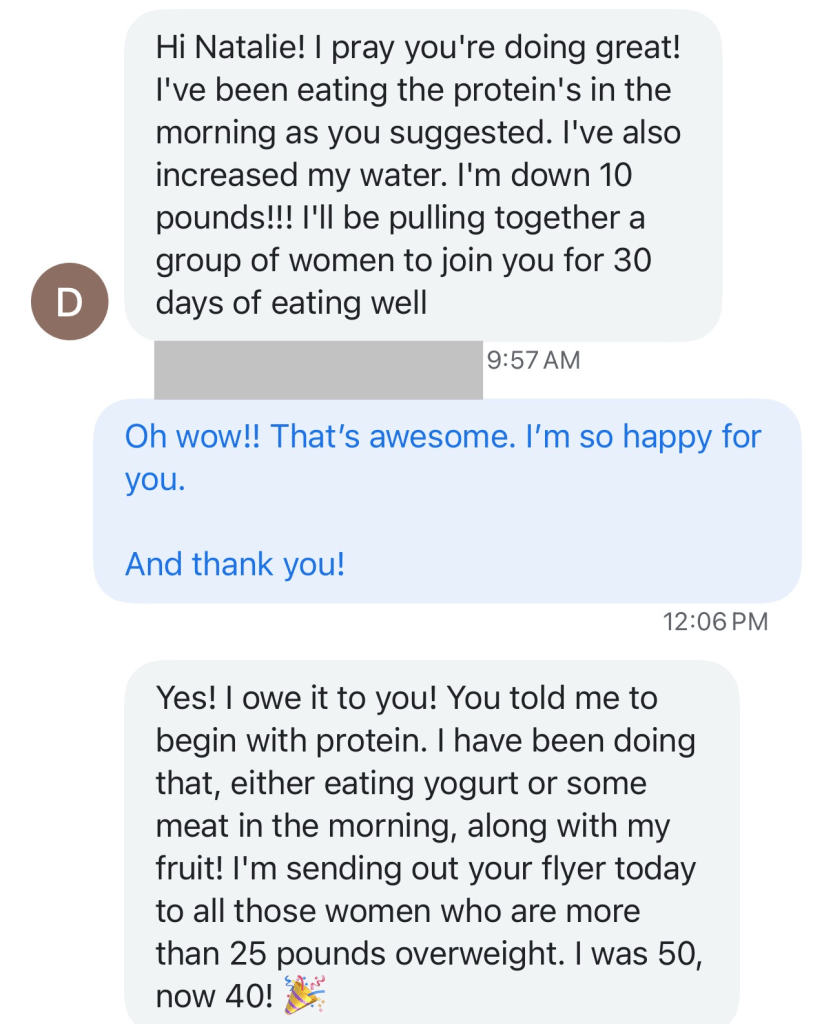Click "morning as you suggested" text
Viewport: 833px width, 1024px height.
[x=336, y=132]
